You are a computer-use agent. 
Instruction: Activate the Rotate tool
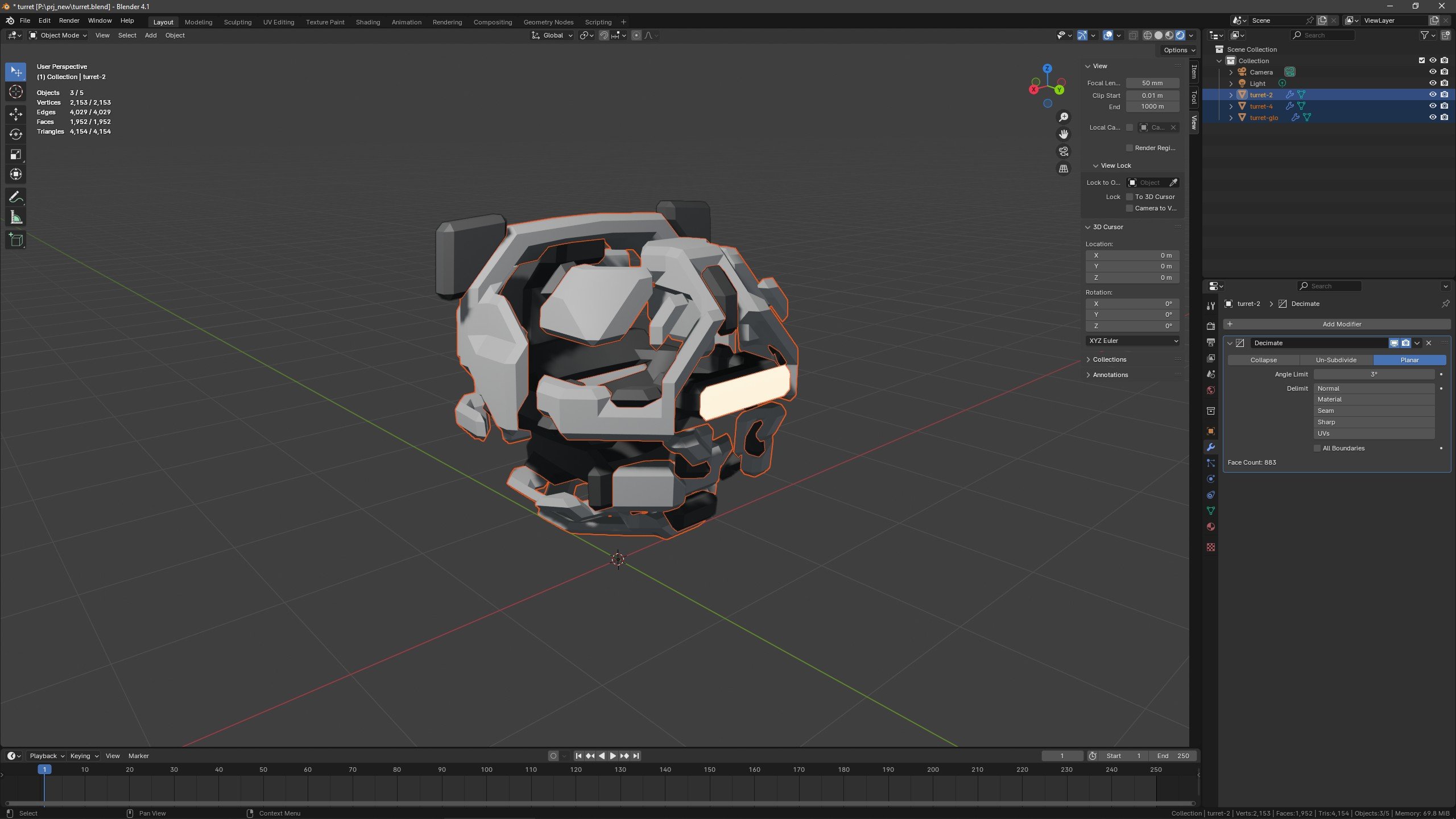[16, 134]
